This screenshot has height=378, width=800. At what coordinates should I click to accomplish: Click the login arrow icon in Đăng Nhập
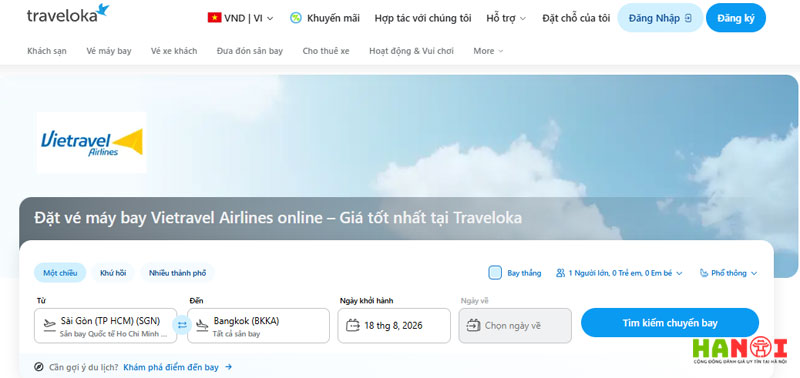pyautogui.click(x=688, y=18)
